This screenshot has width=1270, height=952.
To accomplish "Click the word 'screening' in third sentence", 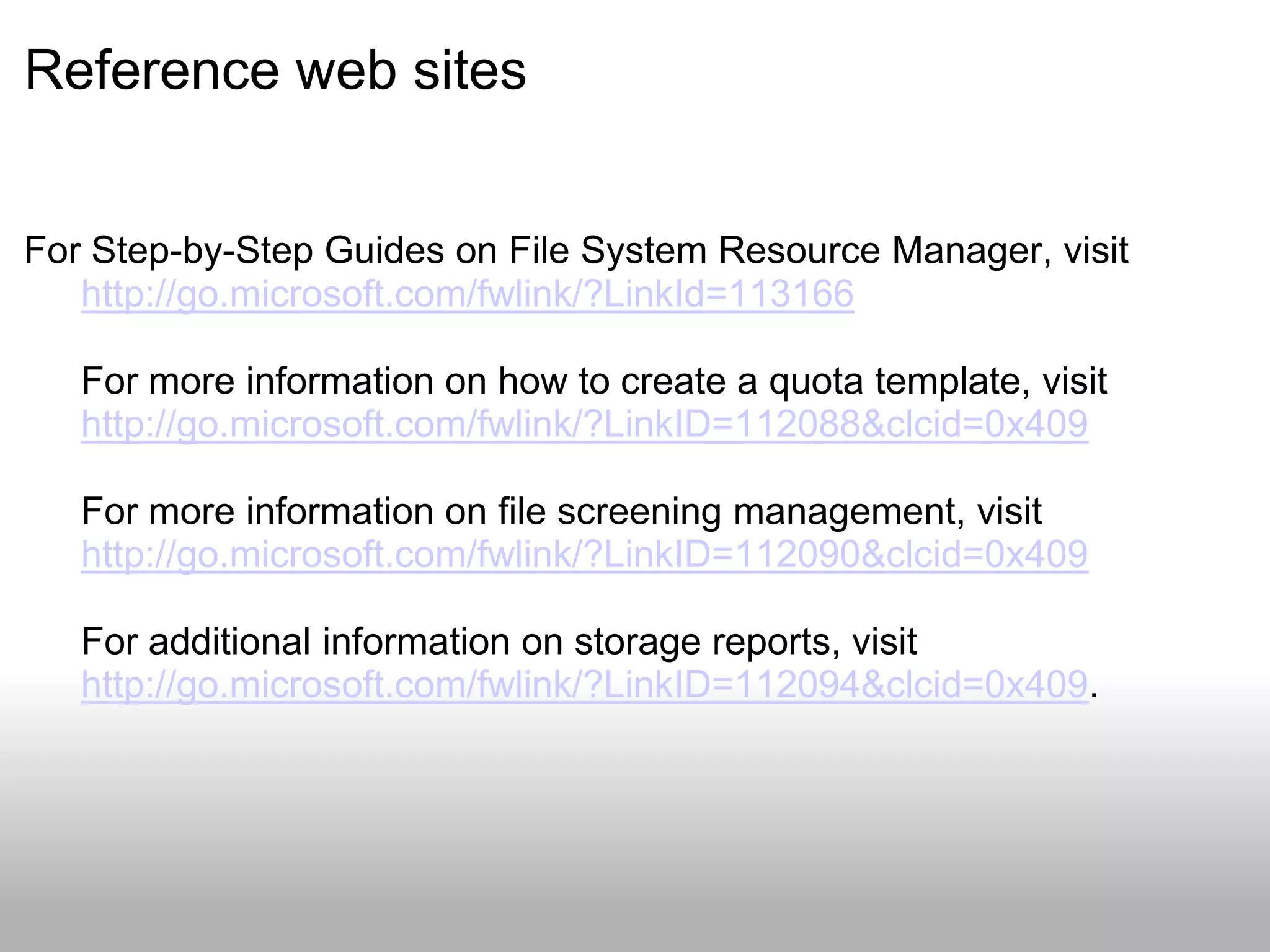I will click(x=639, y=513).
